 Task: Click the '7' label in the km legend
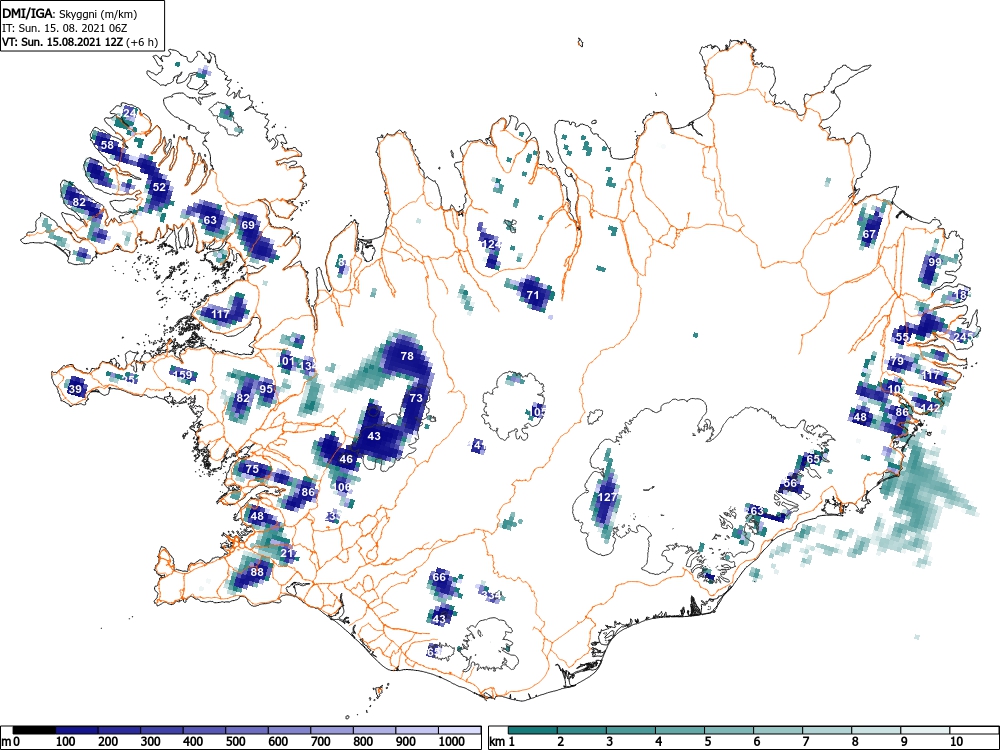[805, 742]
